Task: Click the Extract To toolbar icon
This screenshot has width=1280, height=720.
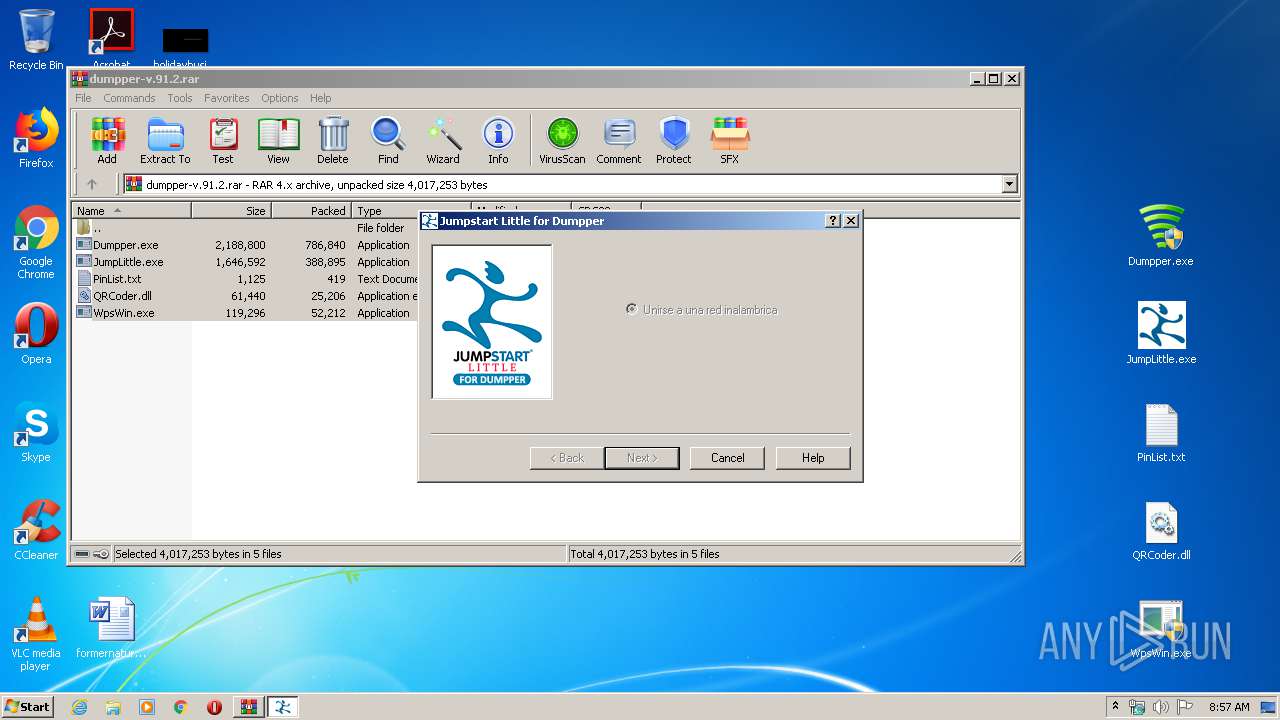Action: (165, 140)
